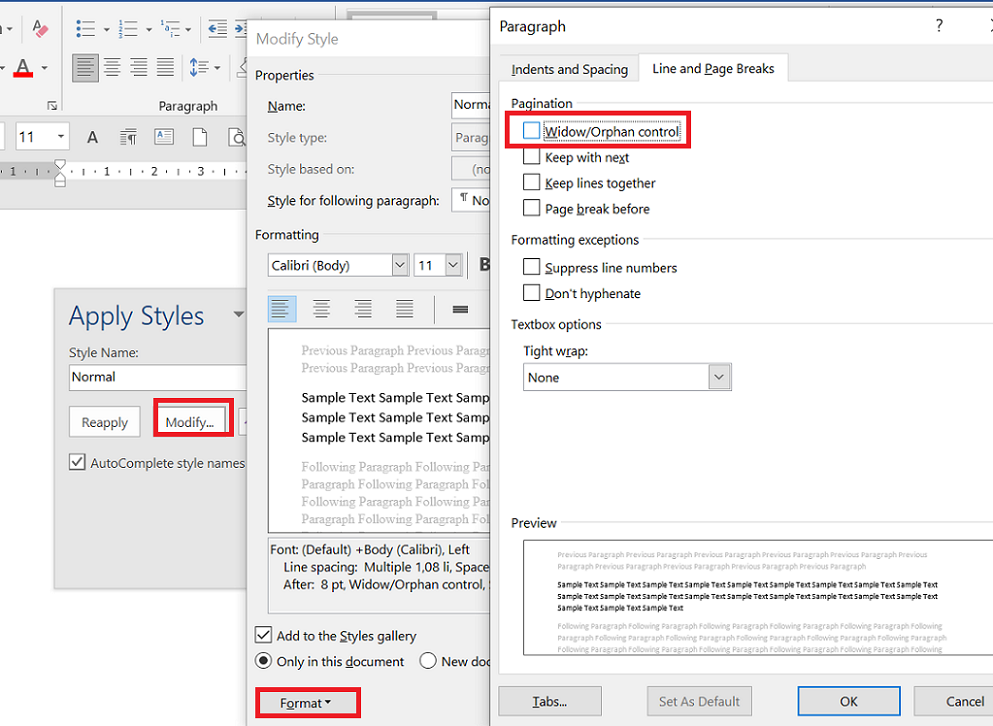Click the text box icon in quick toolbar

pos(164,137)
